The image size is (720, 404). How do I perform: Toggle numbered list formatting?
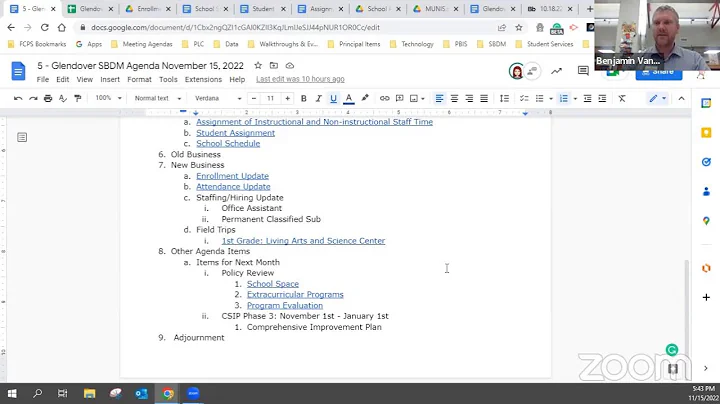[x=563, y=98]
